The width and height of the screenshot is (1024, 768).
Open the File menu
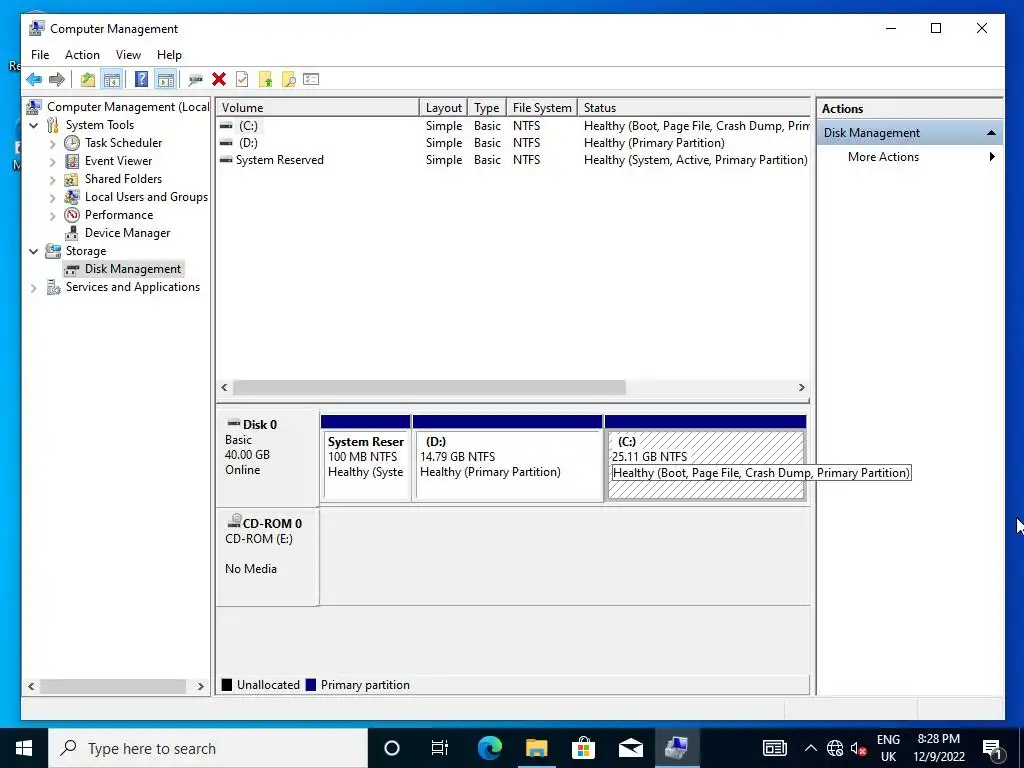point(40,55)
